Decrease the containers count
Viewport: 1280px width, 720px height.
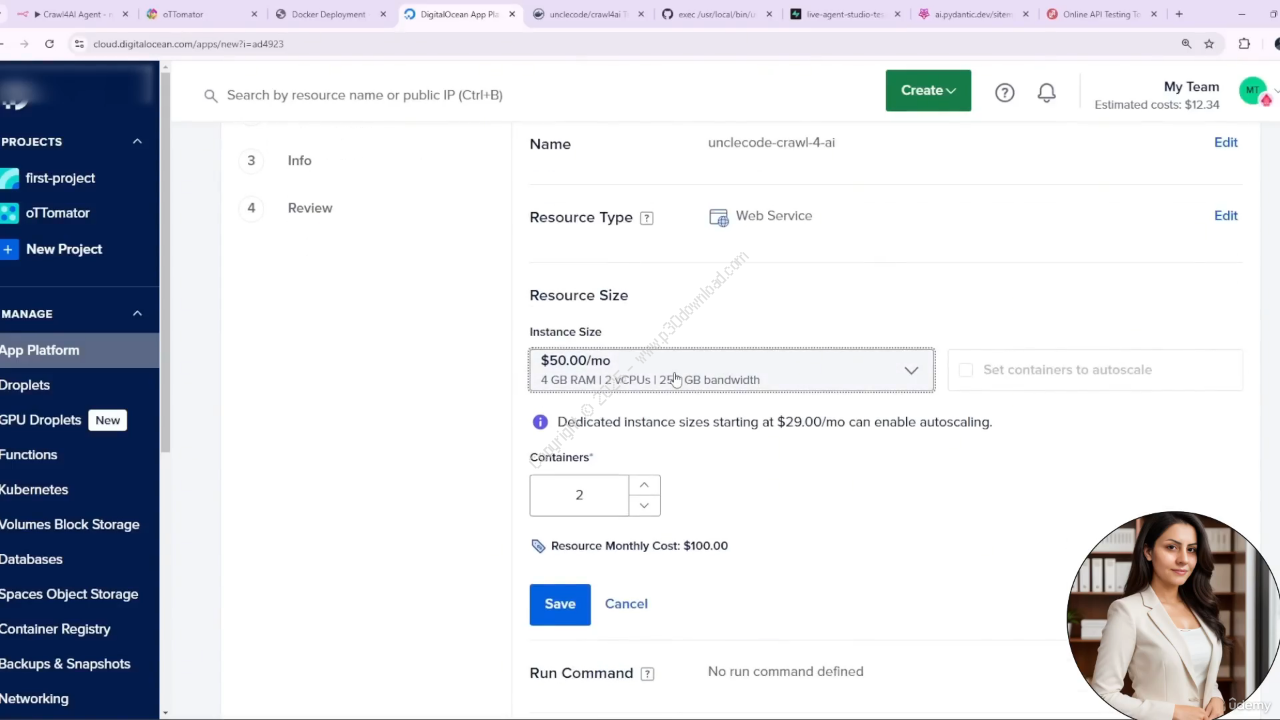(644, 506)
